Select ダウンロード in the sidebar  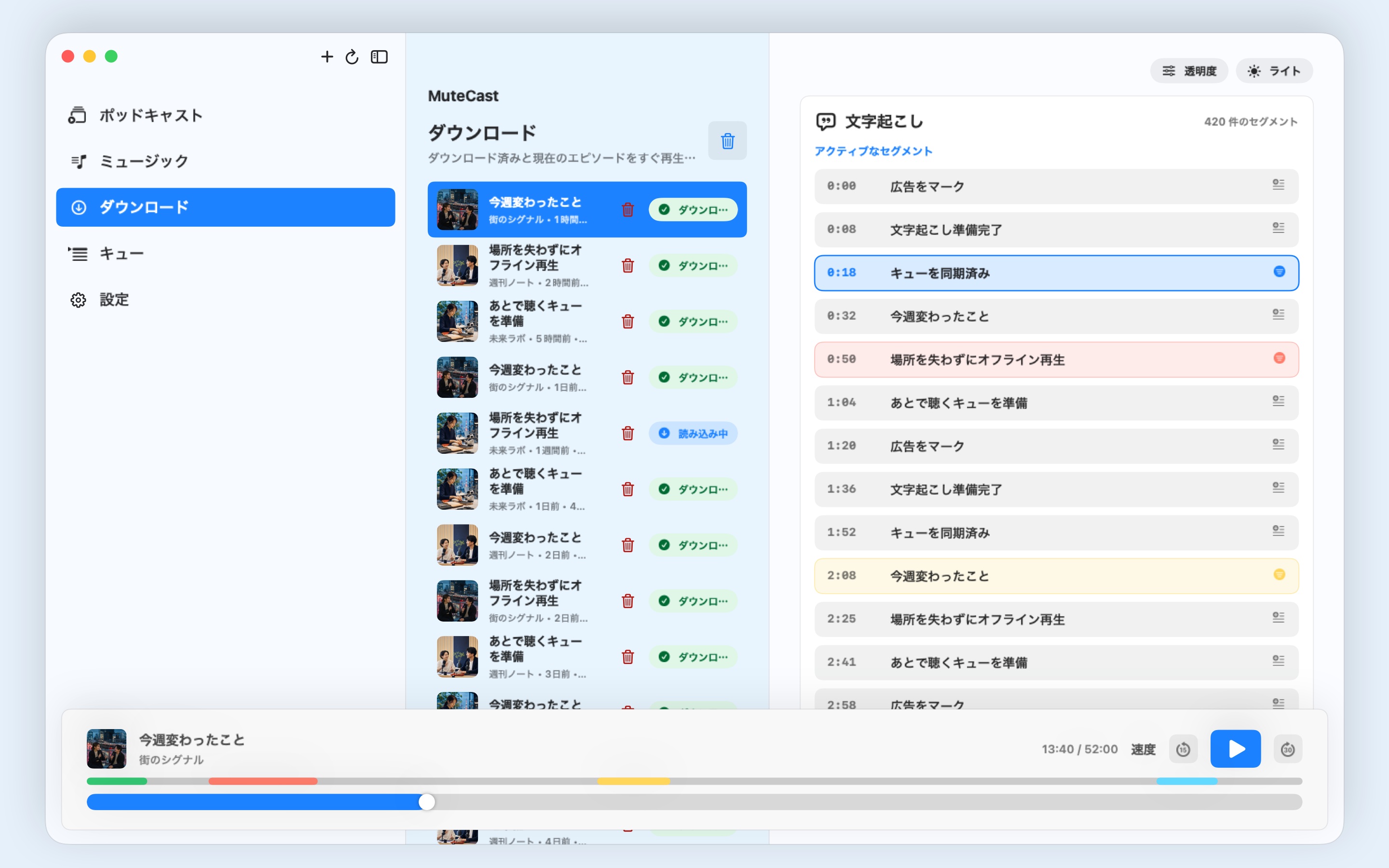(x=226, y=207)
